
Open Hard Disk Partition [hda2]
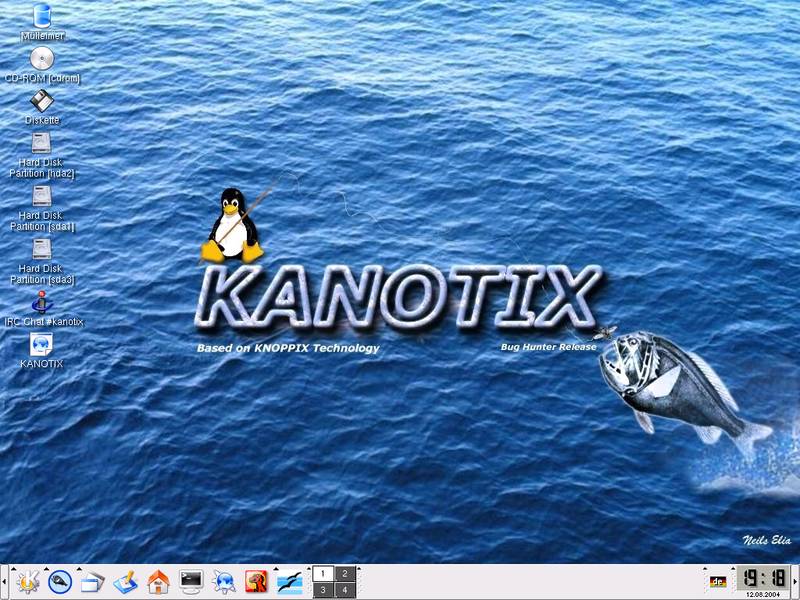41,143
